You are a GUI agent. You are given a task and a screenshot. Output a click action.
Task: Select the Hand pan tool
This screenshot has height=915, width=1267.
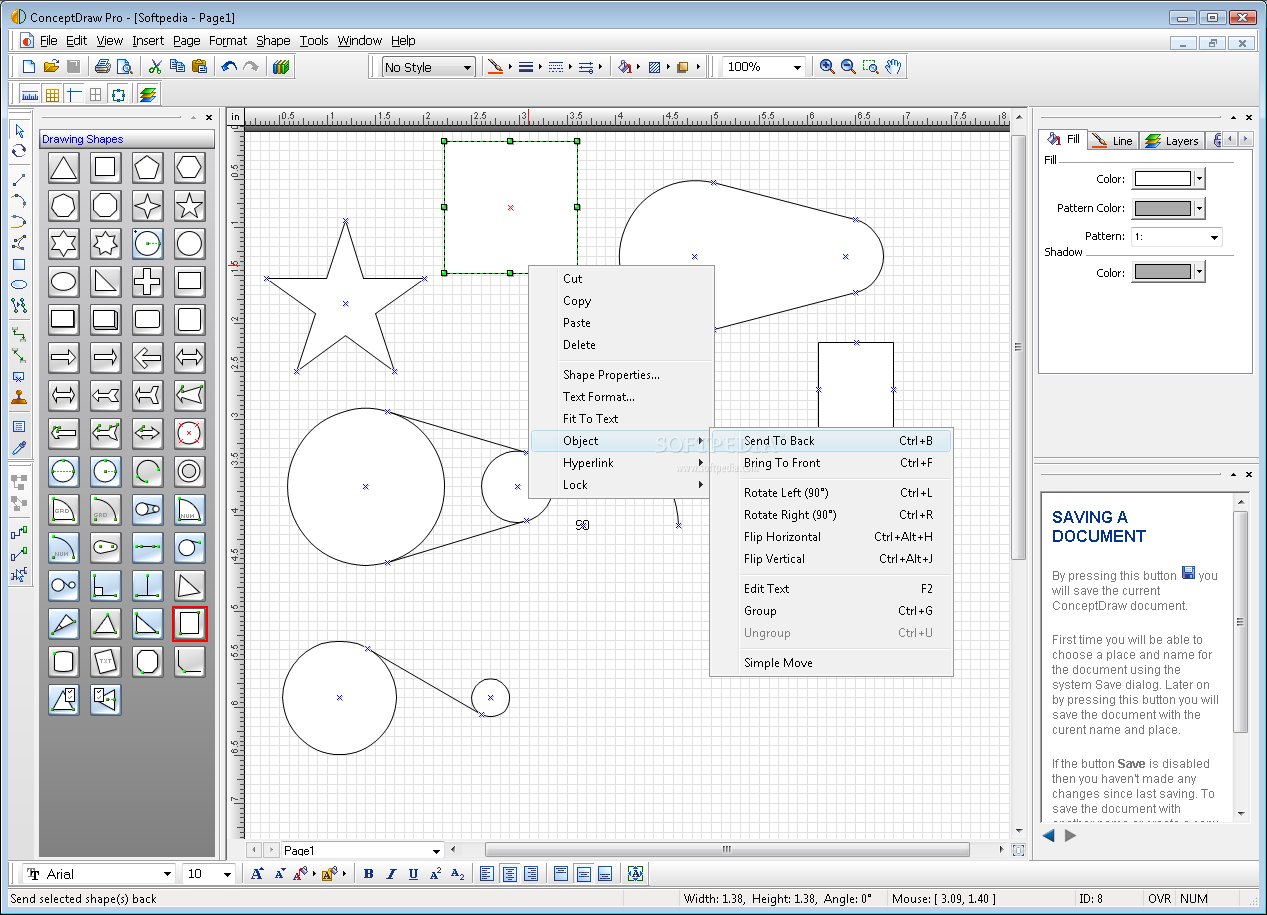tap(893, 67)
